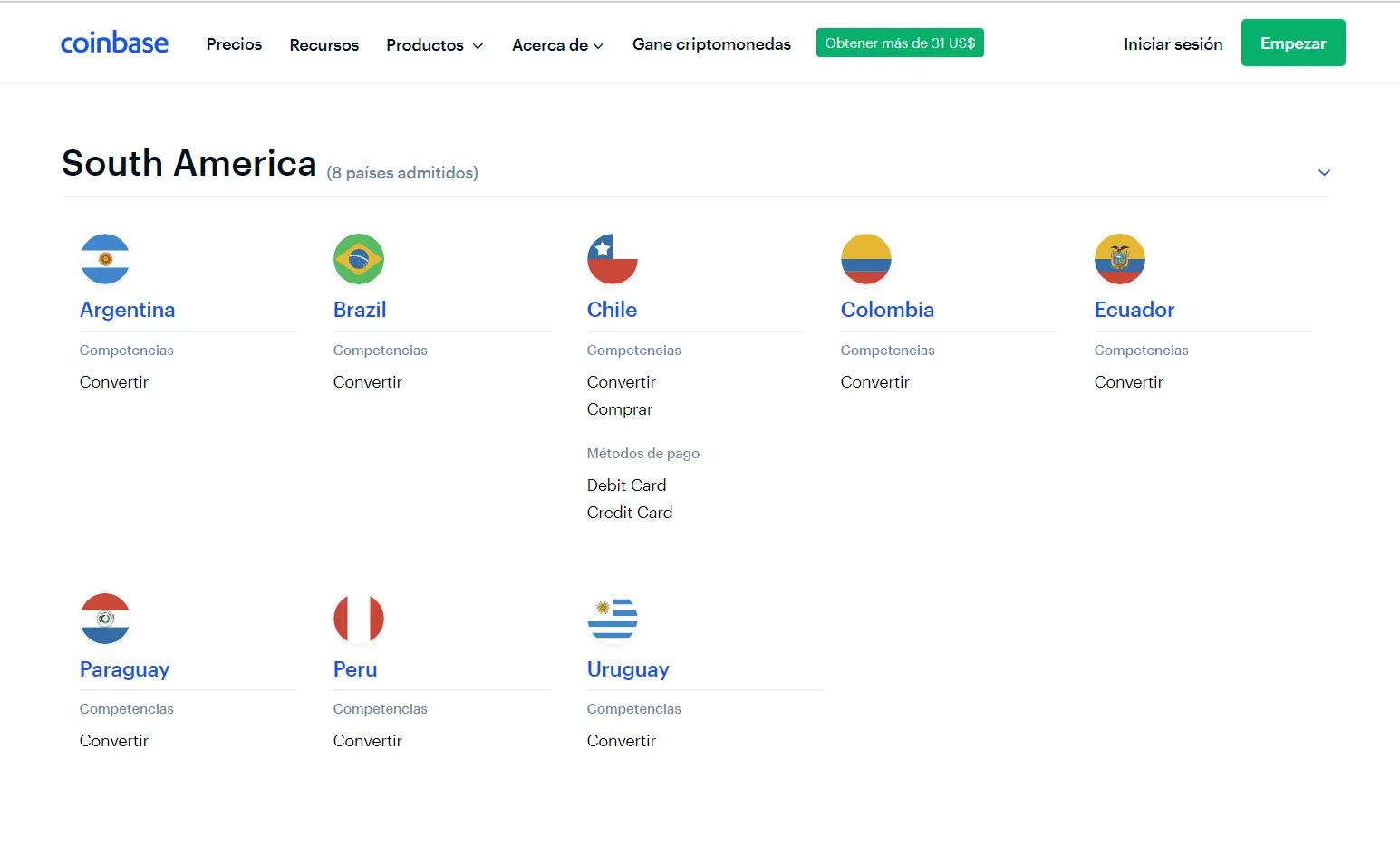Viewport: 1400px width, 855px height.
Task: Click the Empezar button
Action: pyautogui.click(x=1293, y=42)
